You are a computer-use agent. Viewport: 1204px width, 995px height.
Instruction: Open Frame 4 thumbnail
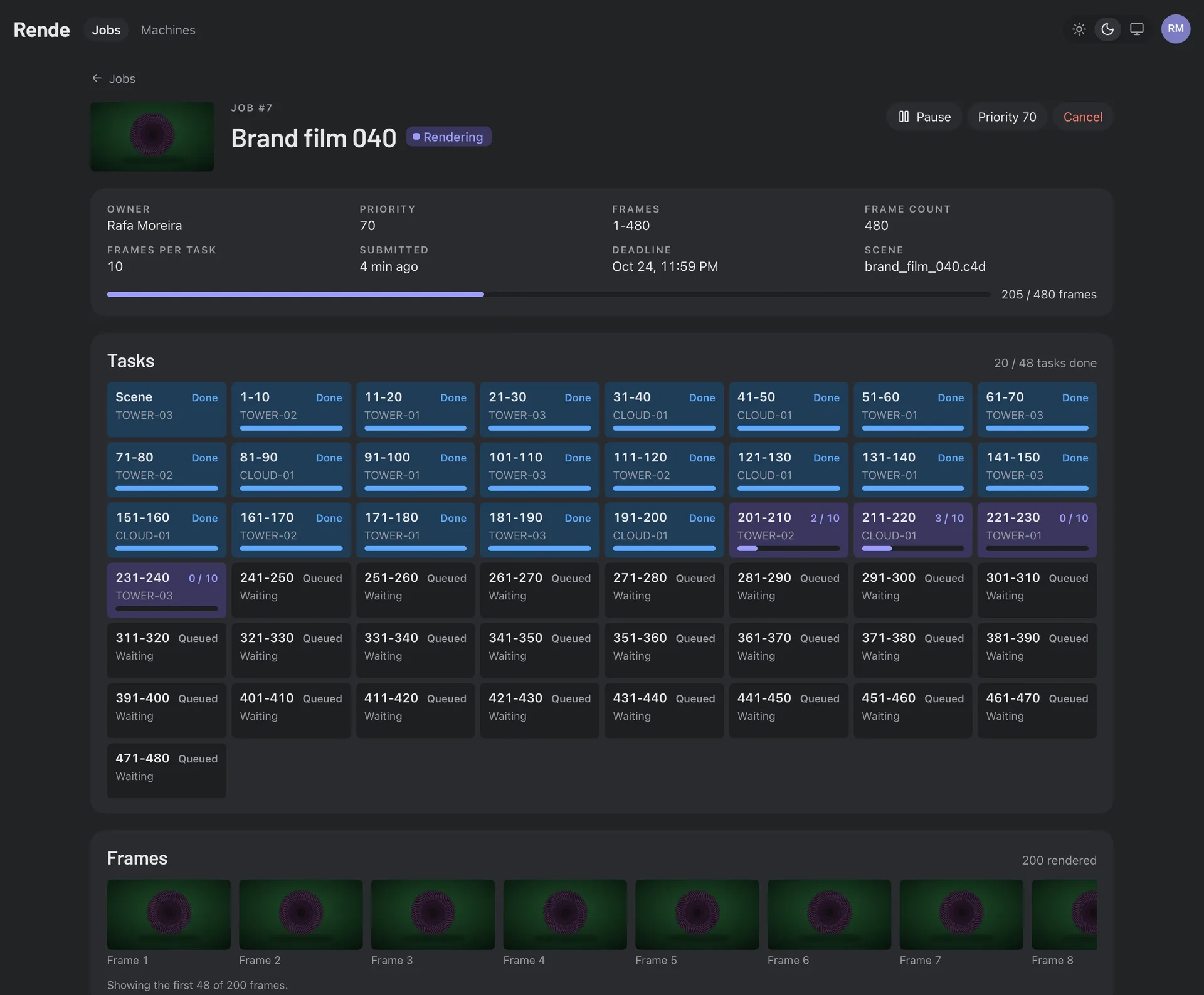[x=565, y=914]
